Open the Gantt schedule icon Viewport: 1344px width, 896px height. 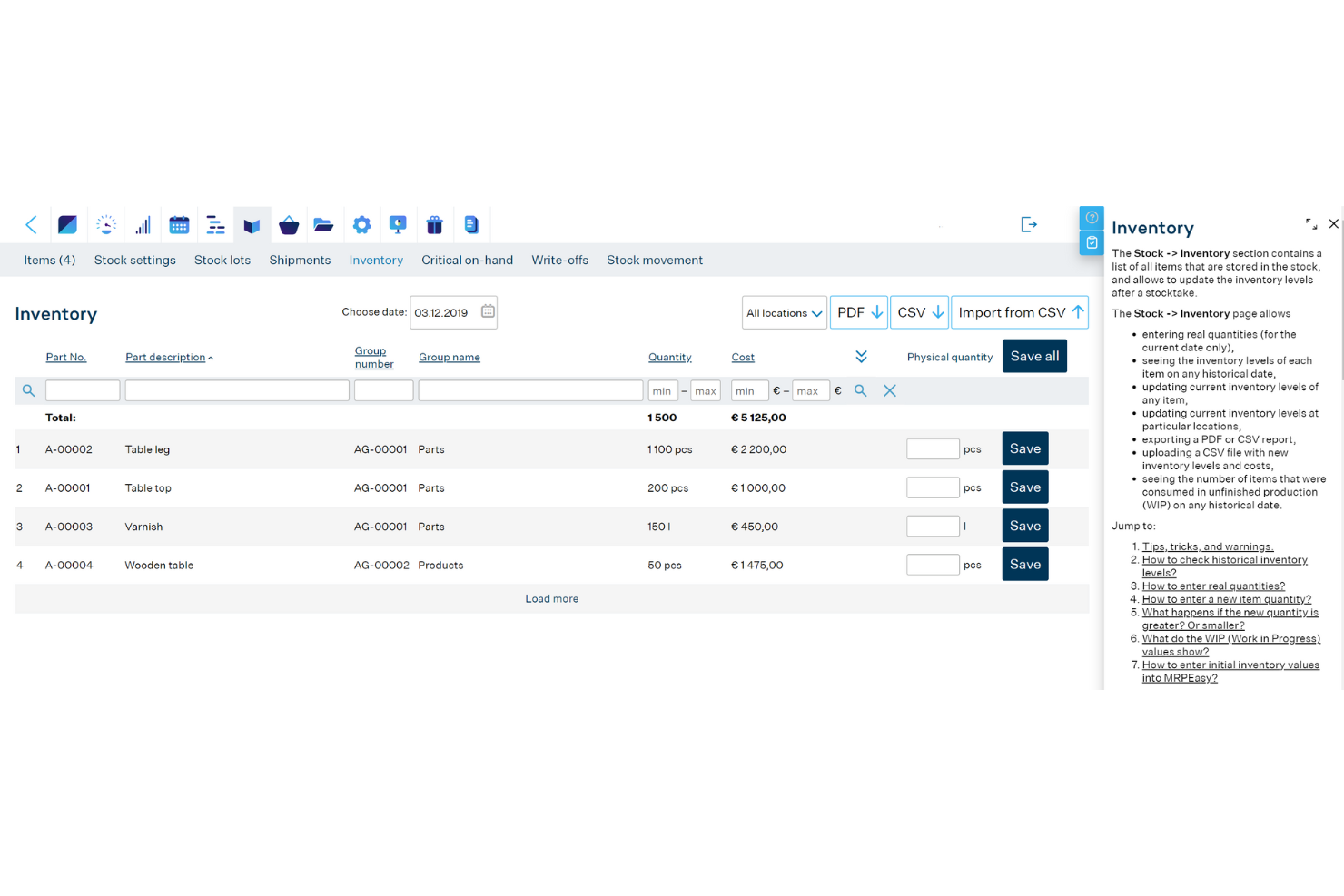tap(215, 225)
